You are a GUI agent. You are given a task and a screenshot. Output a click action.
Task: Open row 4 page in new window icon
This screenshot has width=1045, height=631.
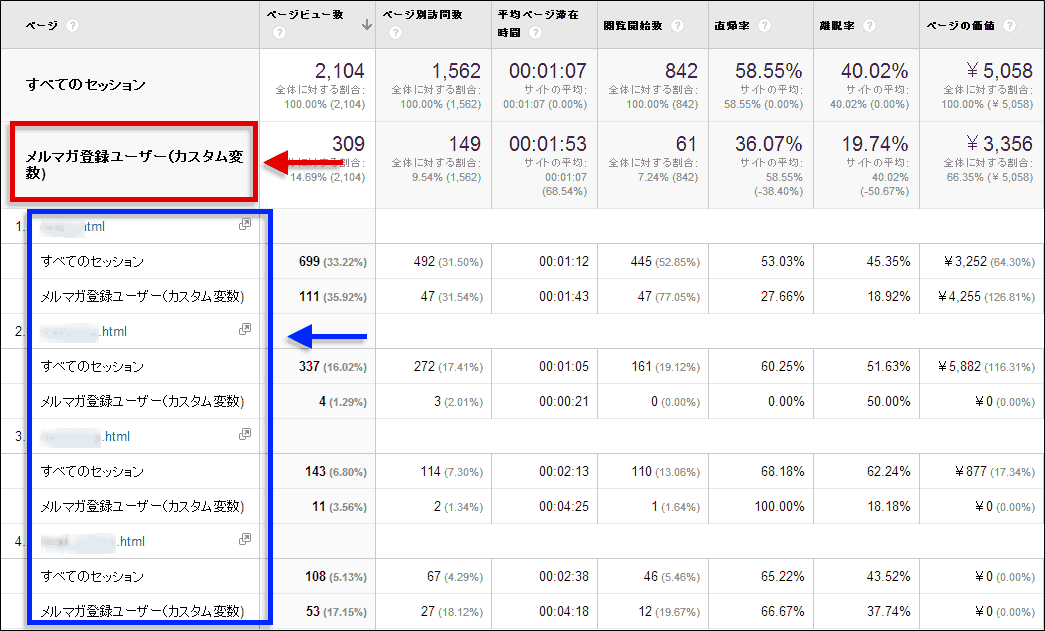(x=244, y=540)
